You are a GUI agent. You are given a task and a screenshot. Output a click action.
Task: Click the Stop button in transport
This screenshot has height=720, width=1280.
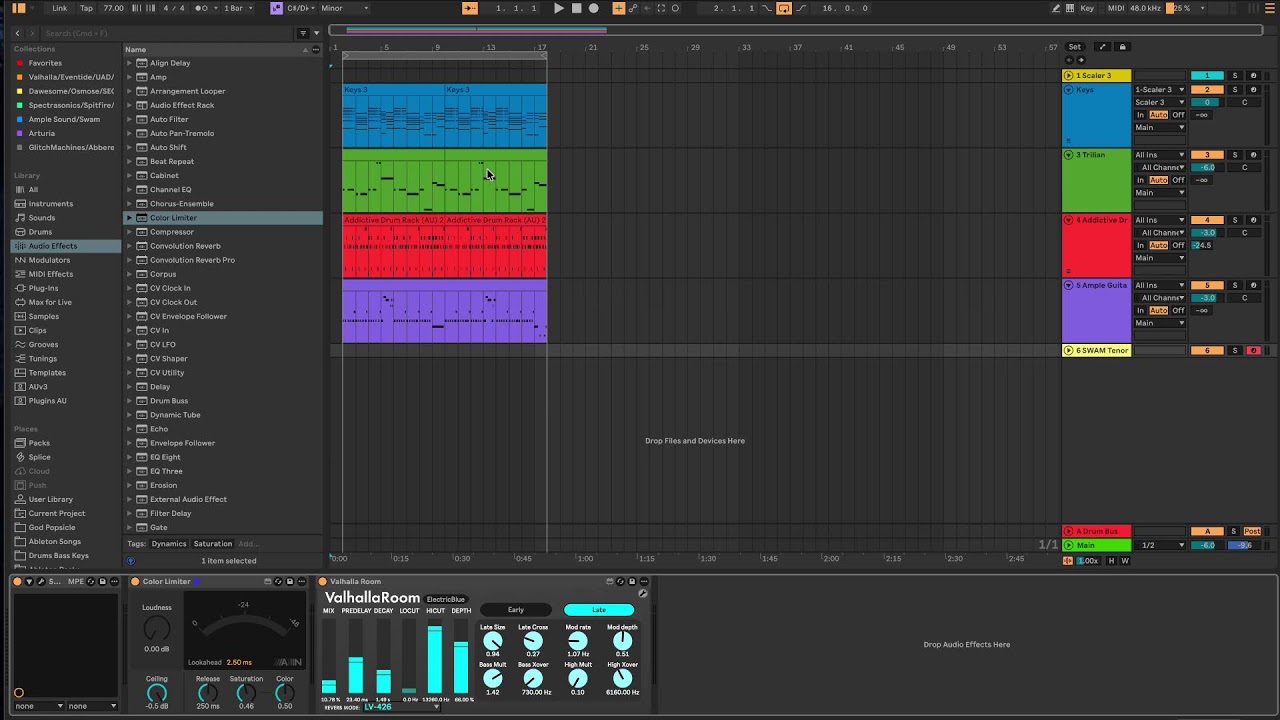point(576,8)
